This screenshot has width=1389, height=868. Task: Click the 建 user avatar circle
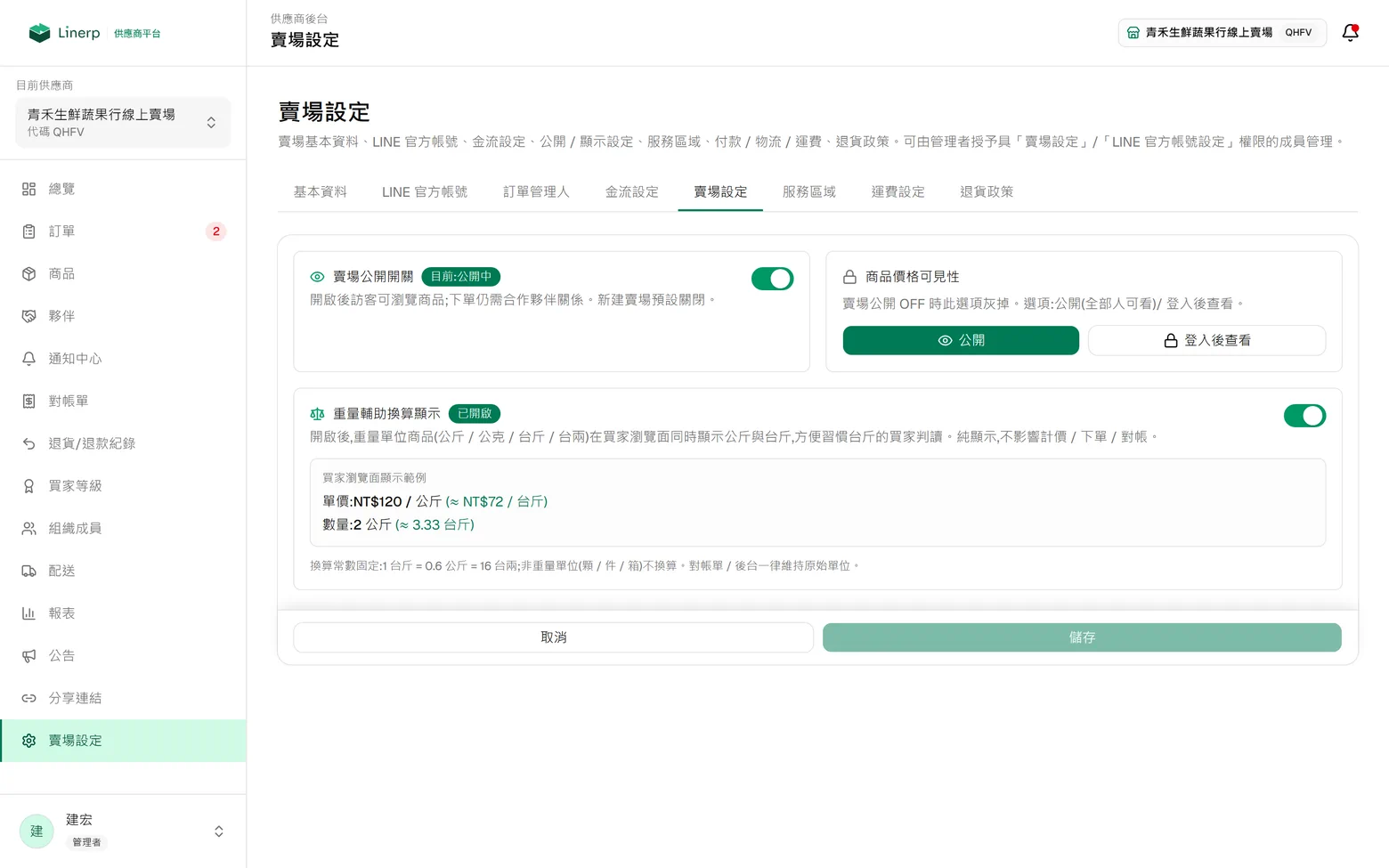[x=37, y=831]
